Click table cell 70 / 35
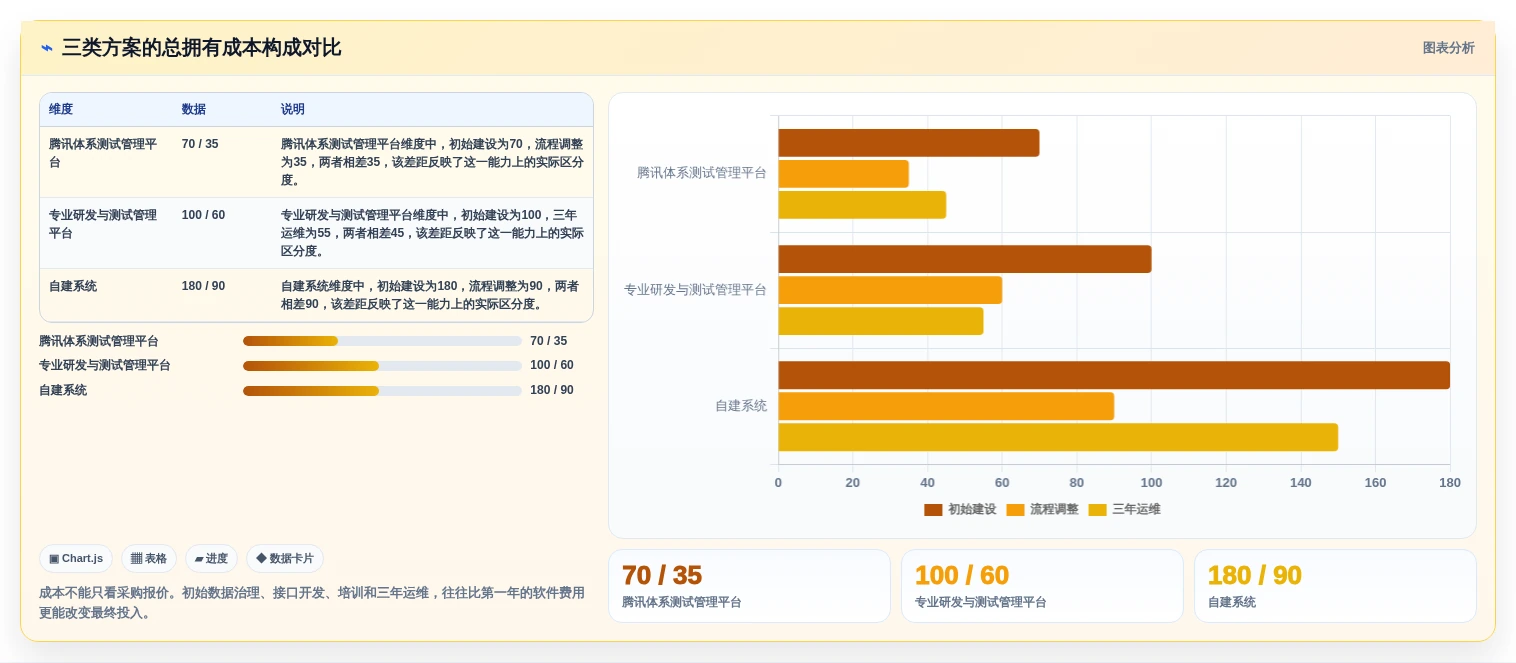This screenshot has width=1516, height=663. click(200, 144)
